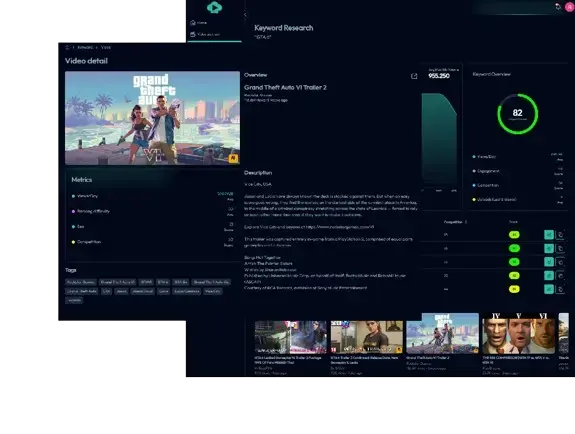This screenshot has height=434, width=575.
Task: Click the GTA VI trailer large thumbnail
Action: click(x=153, y=118)
